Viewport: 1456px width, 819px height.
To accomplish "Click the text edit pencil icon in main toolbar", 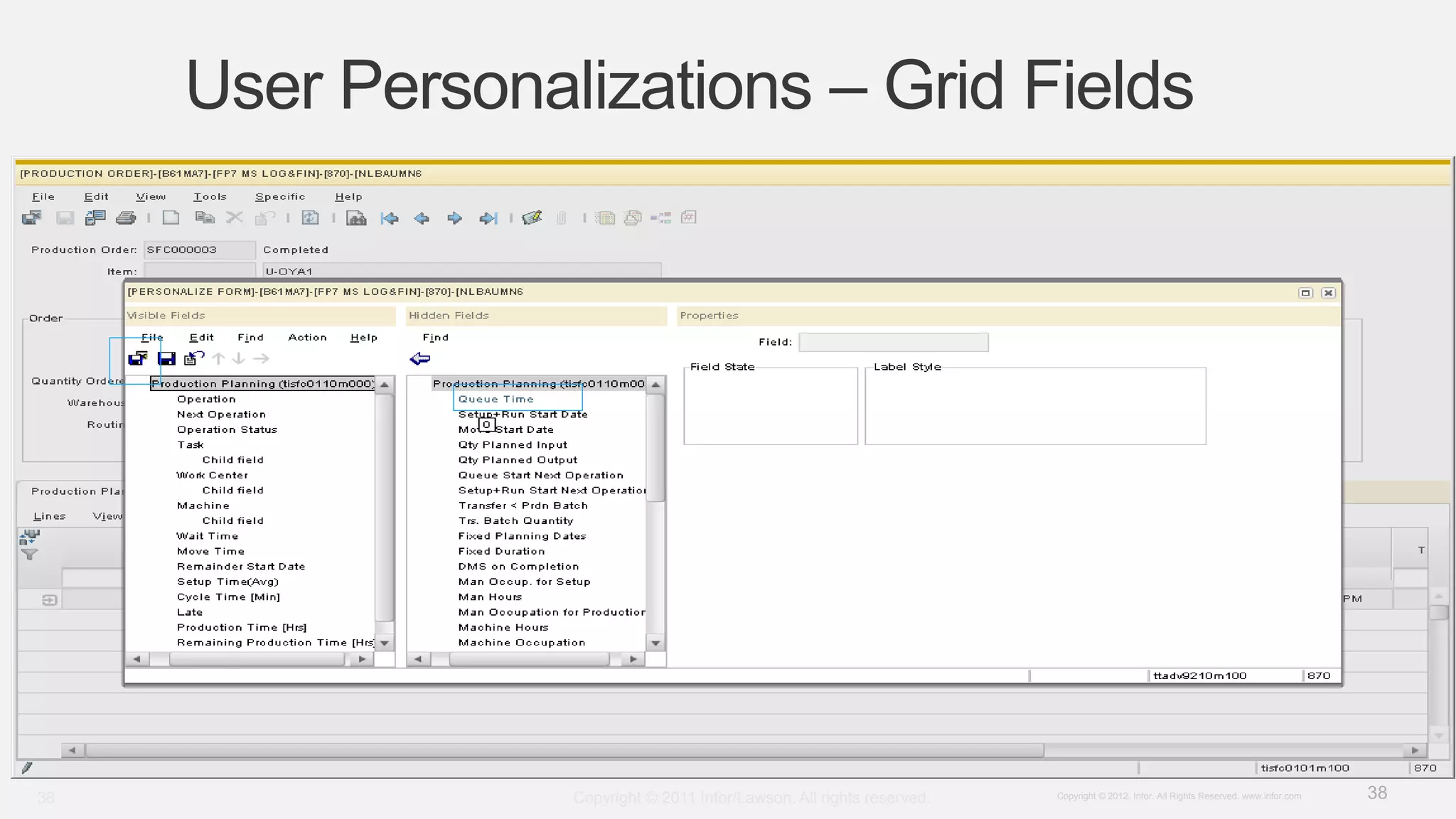I will (532, 218).
